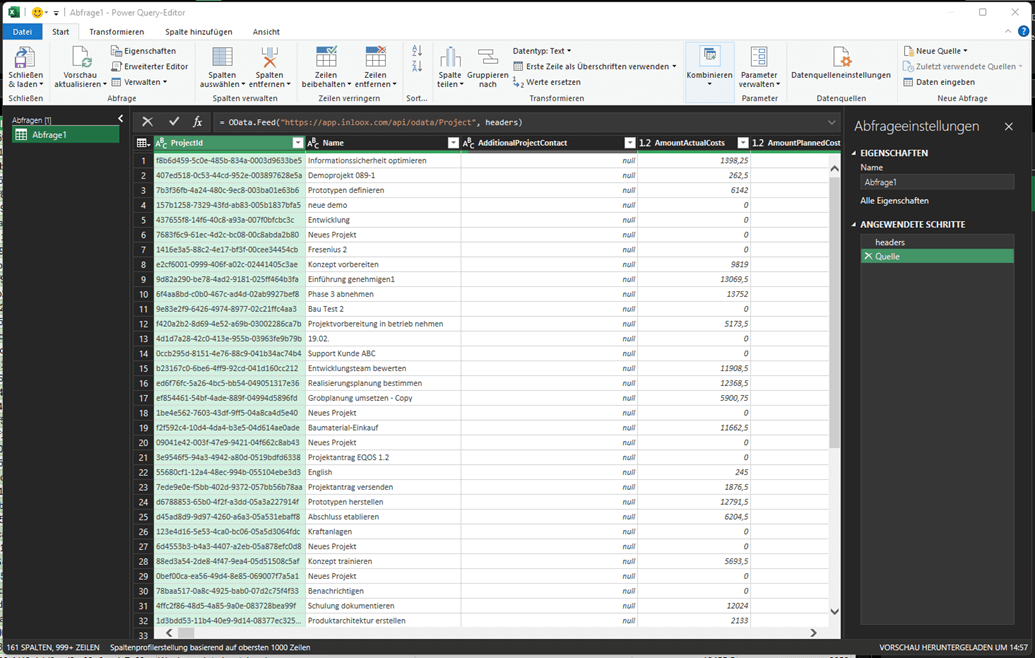Collapse the ribbon

point(1008,31)
